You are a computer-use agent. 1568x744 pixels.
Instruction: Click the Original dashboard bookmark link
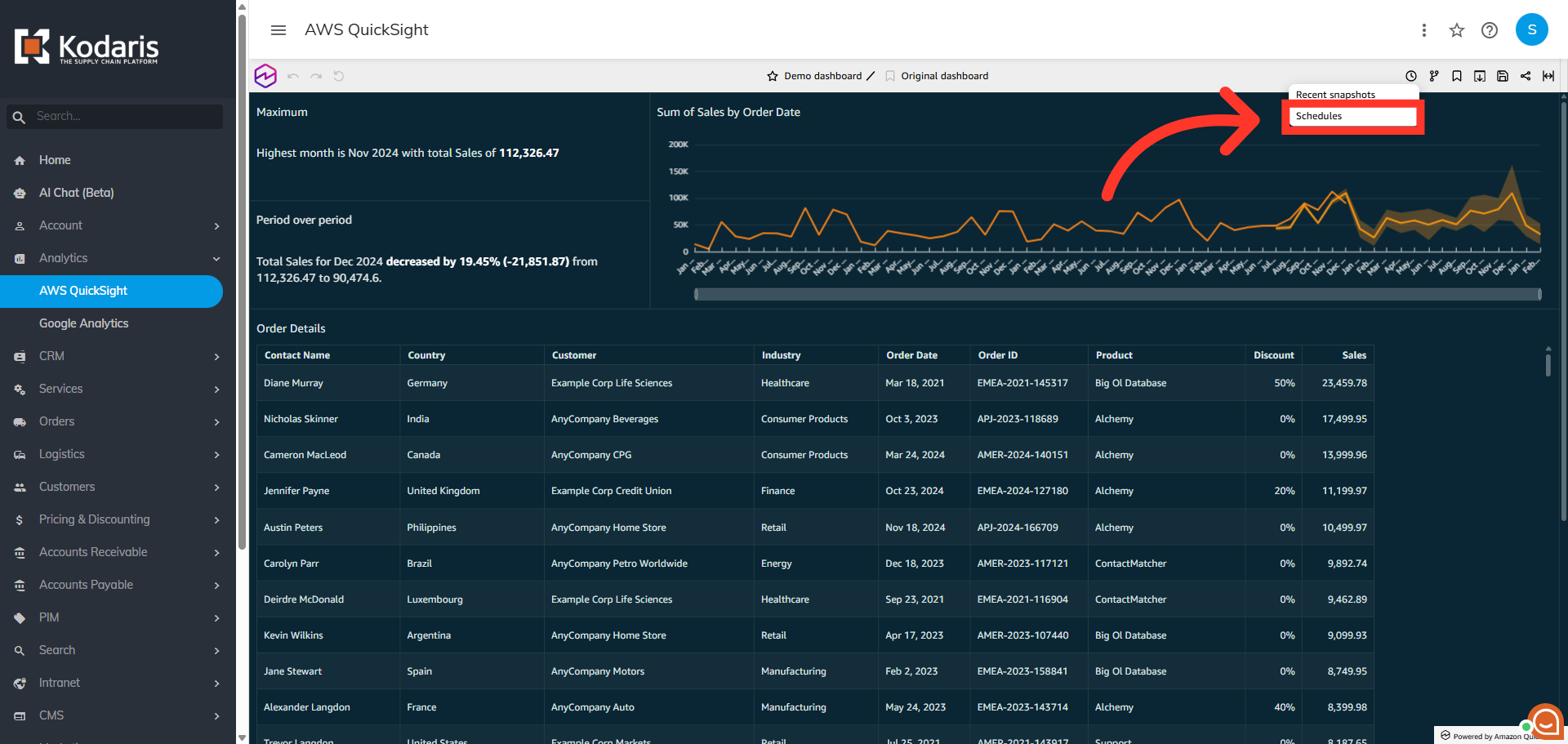(x=937, y=76)
